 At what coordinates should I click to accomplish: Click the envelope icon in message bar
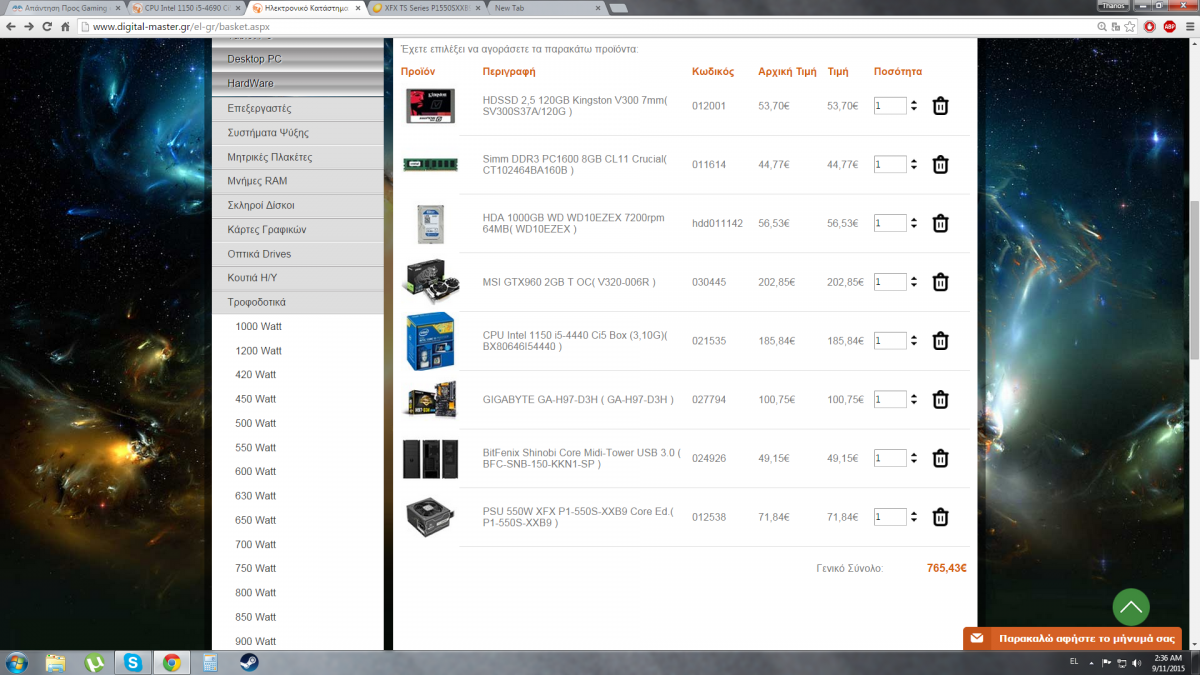tap(977, 638)
